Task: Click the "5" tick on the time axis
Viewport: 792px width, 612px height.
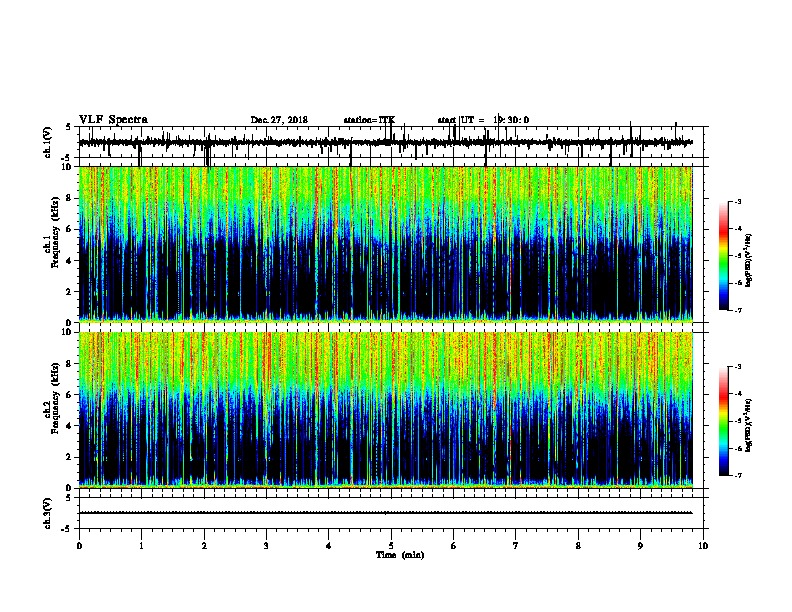Action: pyautogui.click(x=391, y=546)
